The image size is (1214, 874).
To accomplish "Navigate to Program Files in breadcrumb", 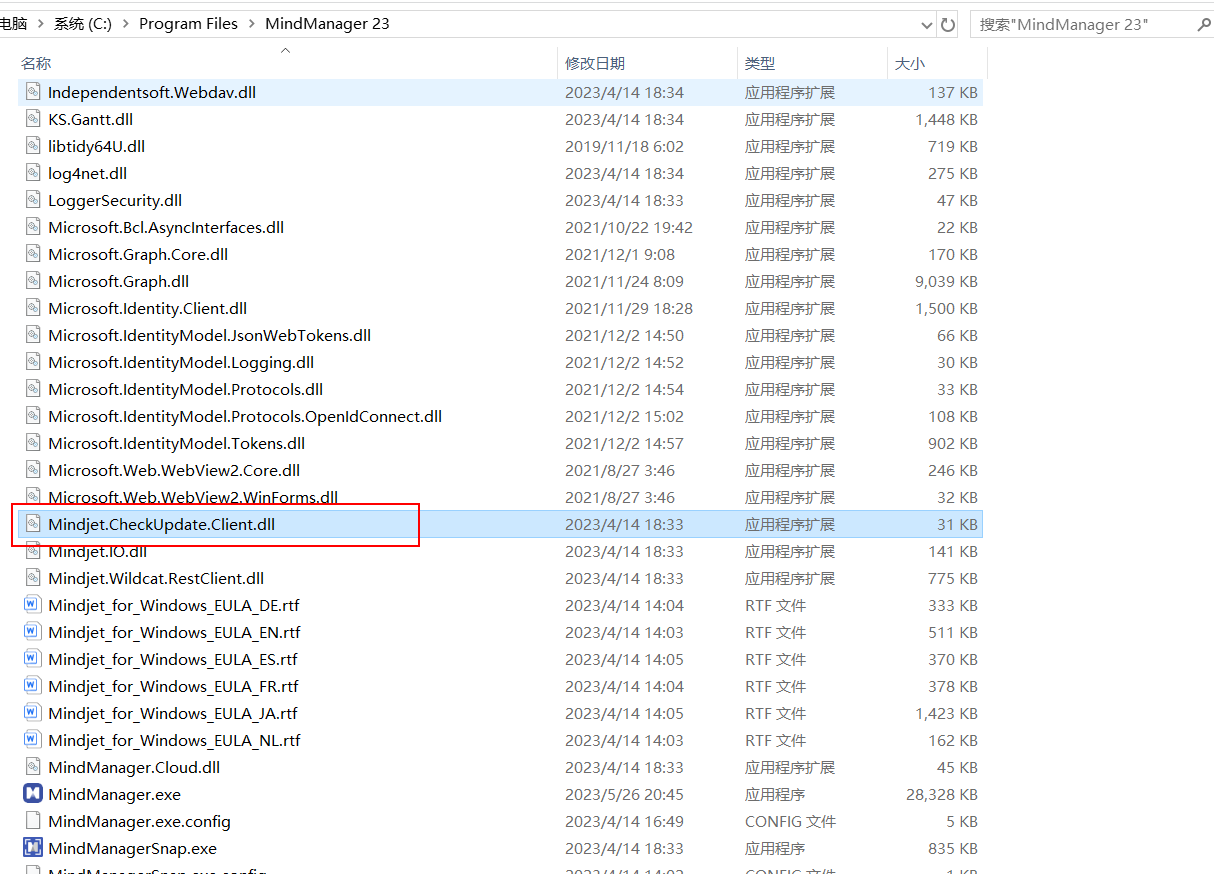I will pyautogui.click(x=188, y=24).
